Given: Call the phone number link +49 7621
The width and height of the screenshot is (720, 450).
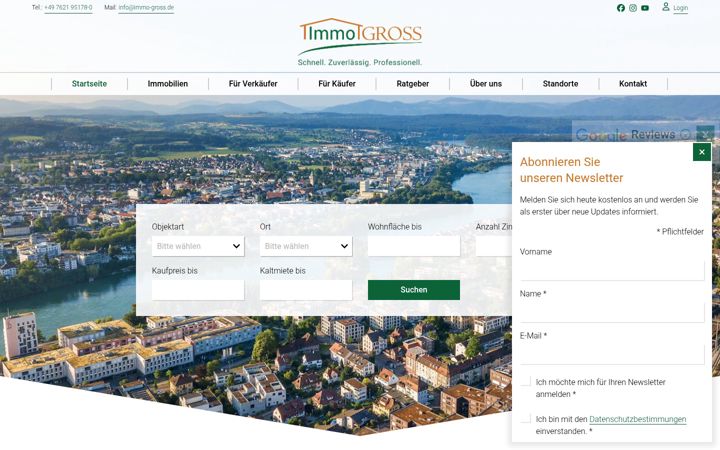Looking at the screenshot, I should 68,7.
